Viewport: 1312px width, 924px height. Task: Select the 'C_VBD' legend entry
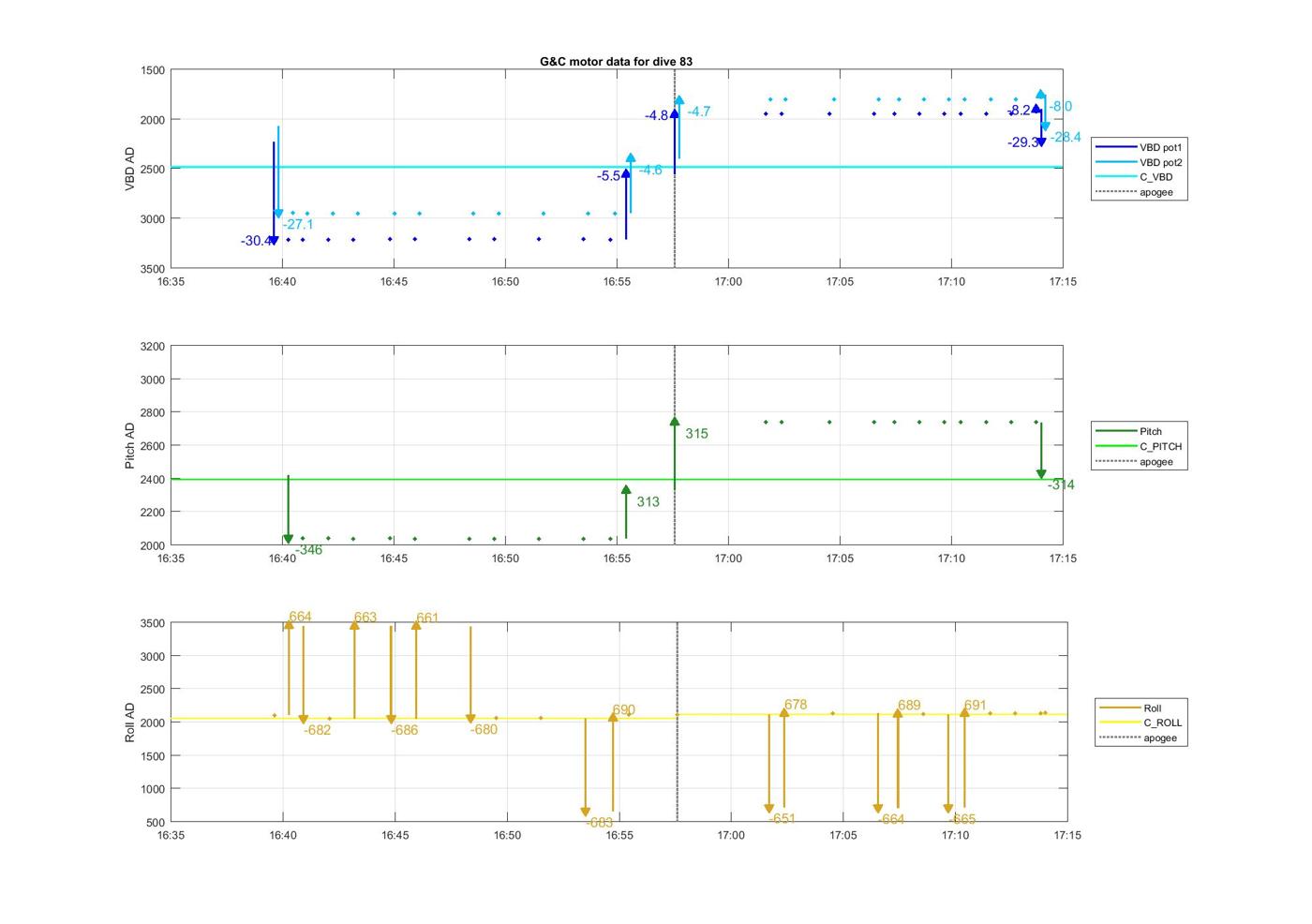[1134, 177]
